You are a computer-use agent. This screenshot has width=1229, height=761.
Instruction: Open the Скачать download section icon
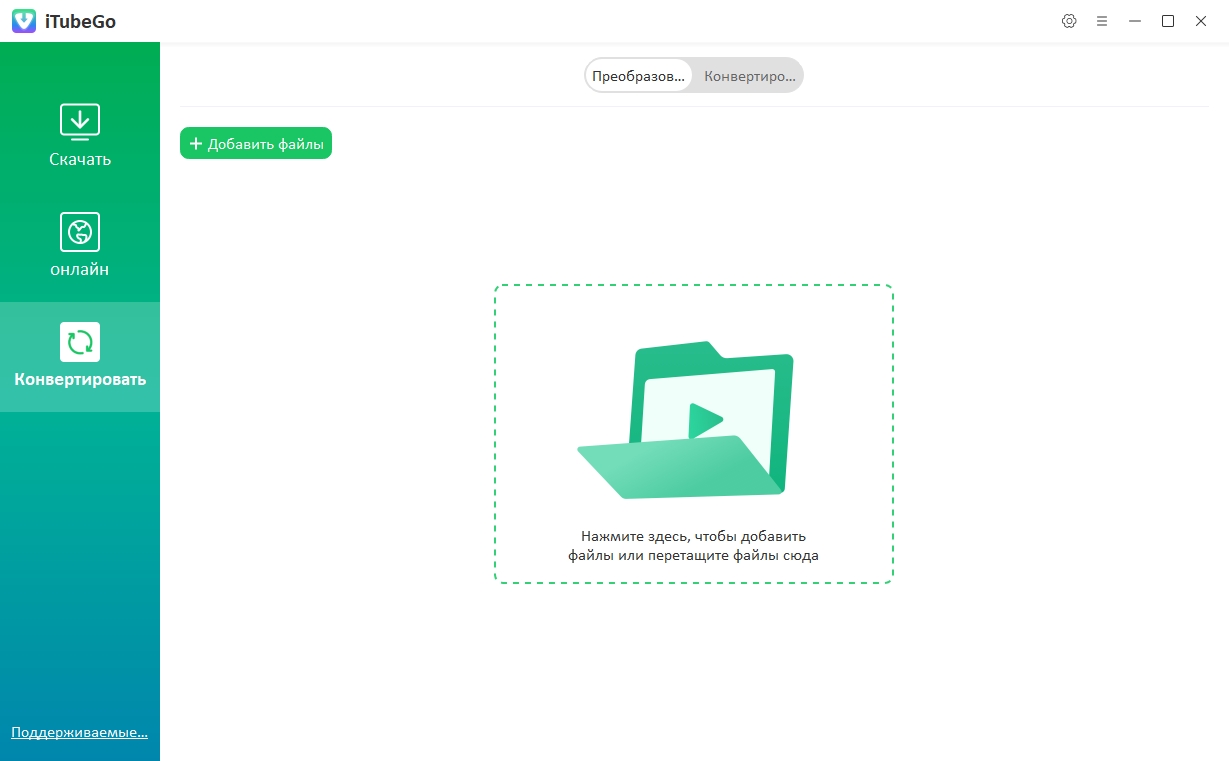pos(80,121)
